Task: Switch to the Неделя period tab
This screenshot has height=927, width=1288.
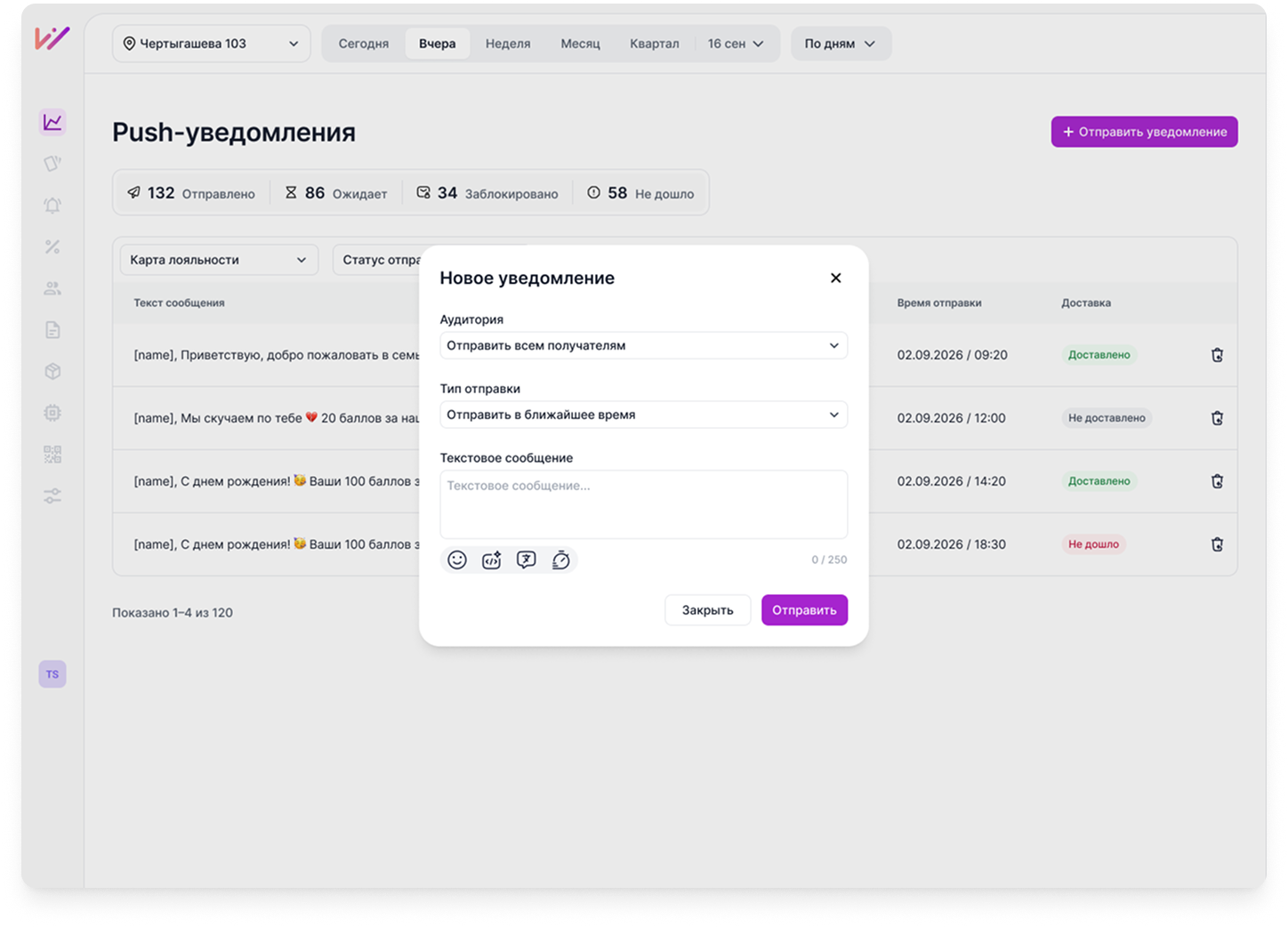Action: coord(508,44)
